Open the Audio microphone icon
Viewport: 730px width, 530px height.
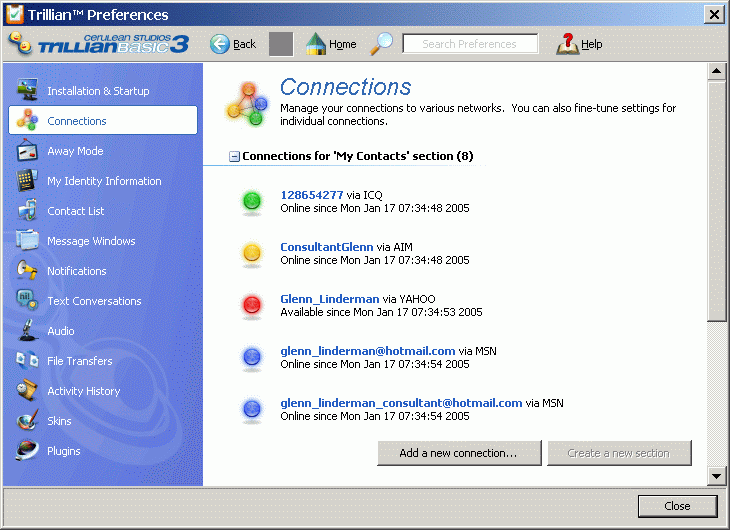(x=27, y=331)
